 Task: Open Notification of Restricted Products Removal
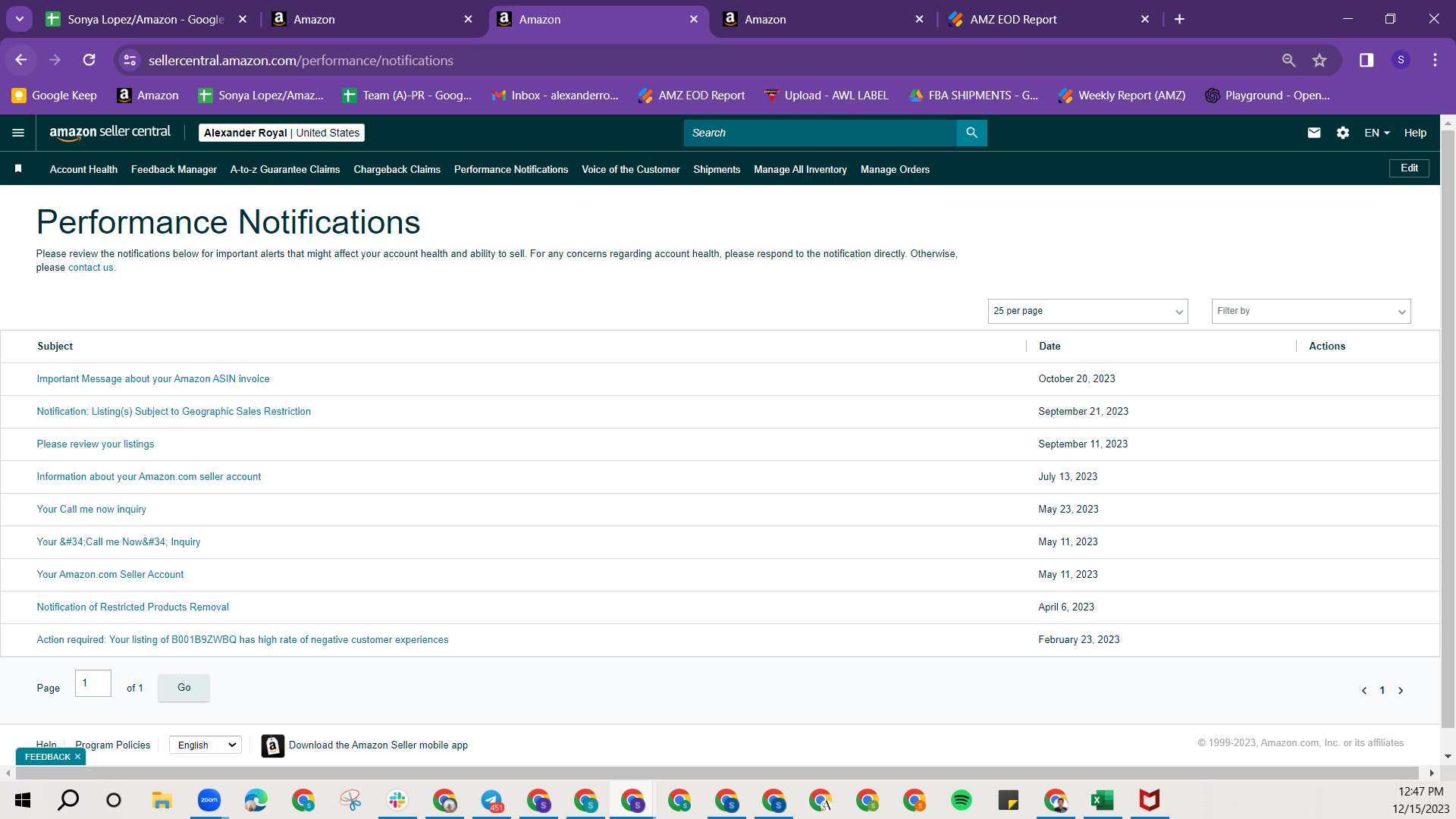tap(133, 607)
